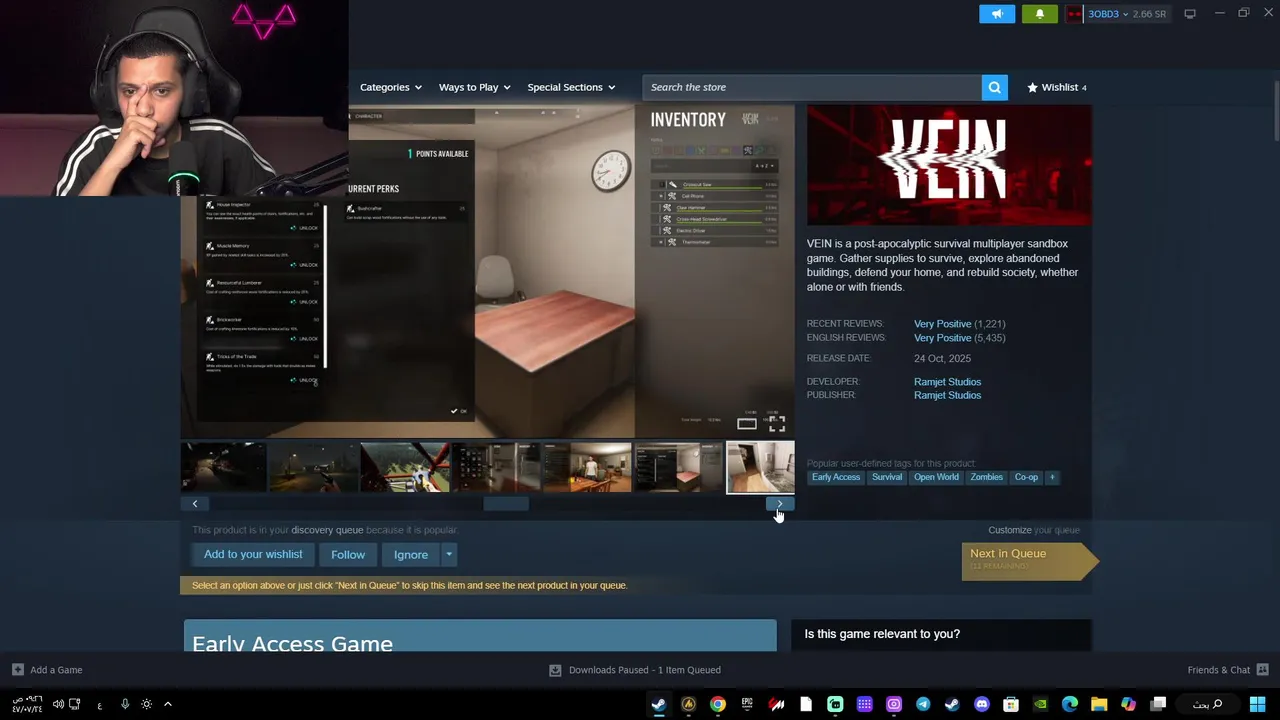
Task: Toggle Big Picture mode monitor icon
Action: point(1190,14)
